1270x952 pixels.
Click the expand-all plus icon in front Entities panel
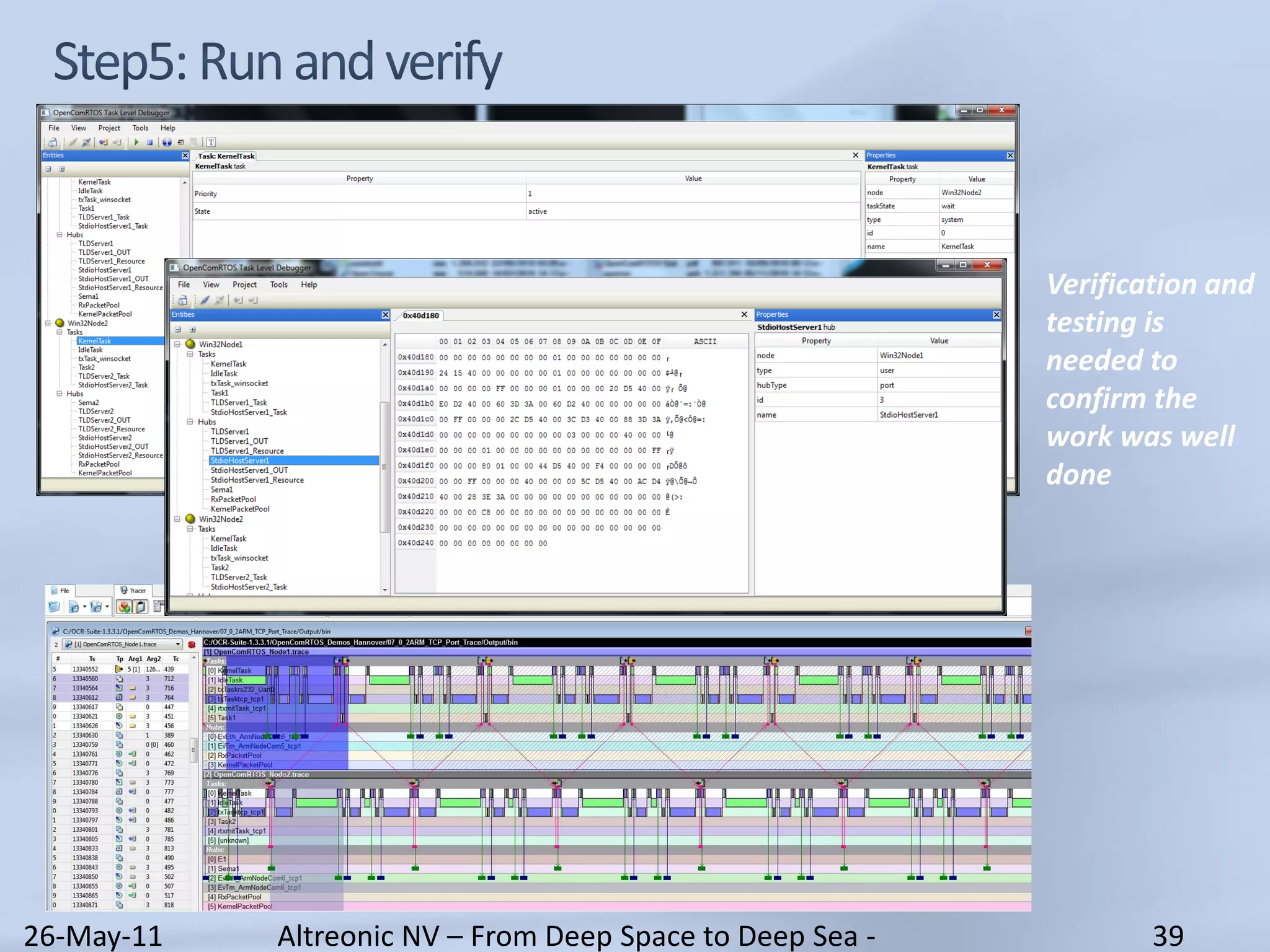point(192,330)
